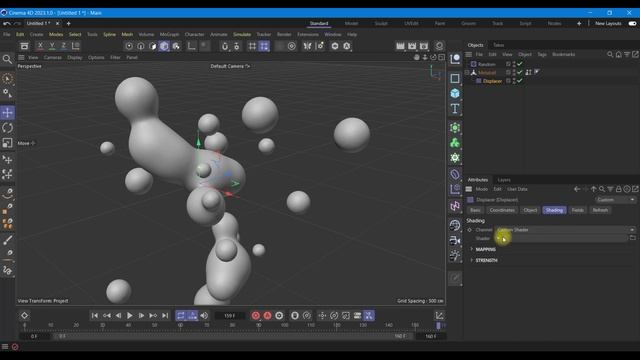Viewport: 640px width, 360px height.
Task: Add a Text object with T icon
Action: [x=455, y=109]
